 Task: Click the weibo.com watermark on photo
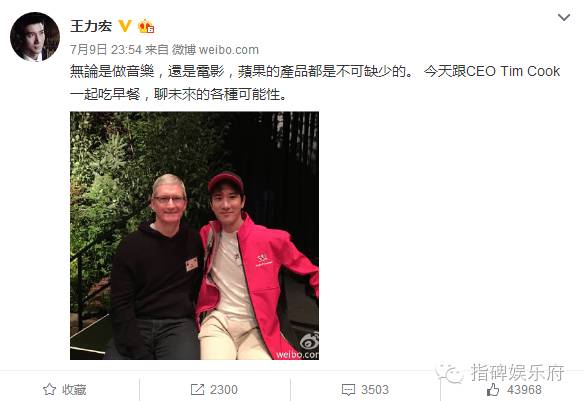pyautogui.click(x=297, y=354)
